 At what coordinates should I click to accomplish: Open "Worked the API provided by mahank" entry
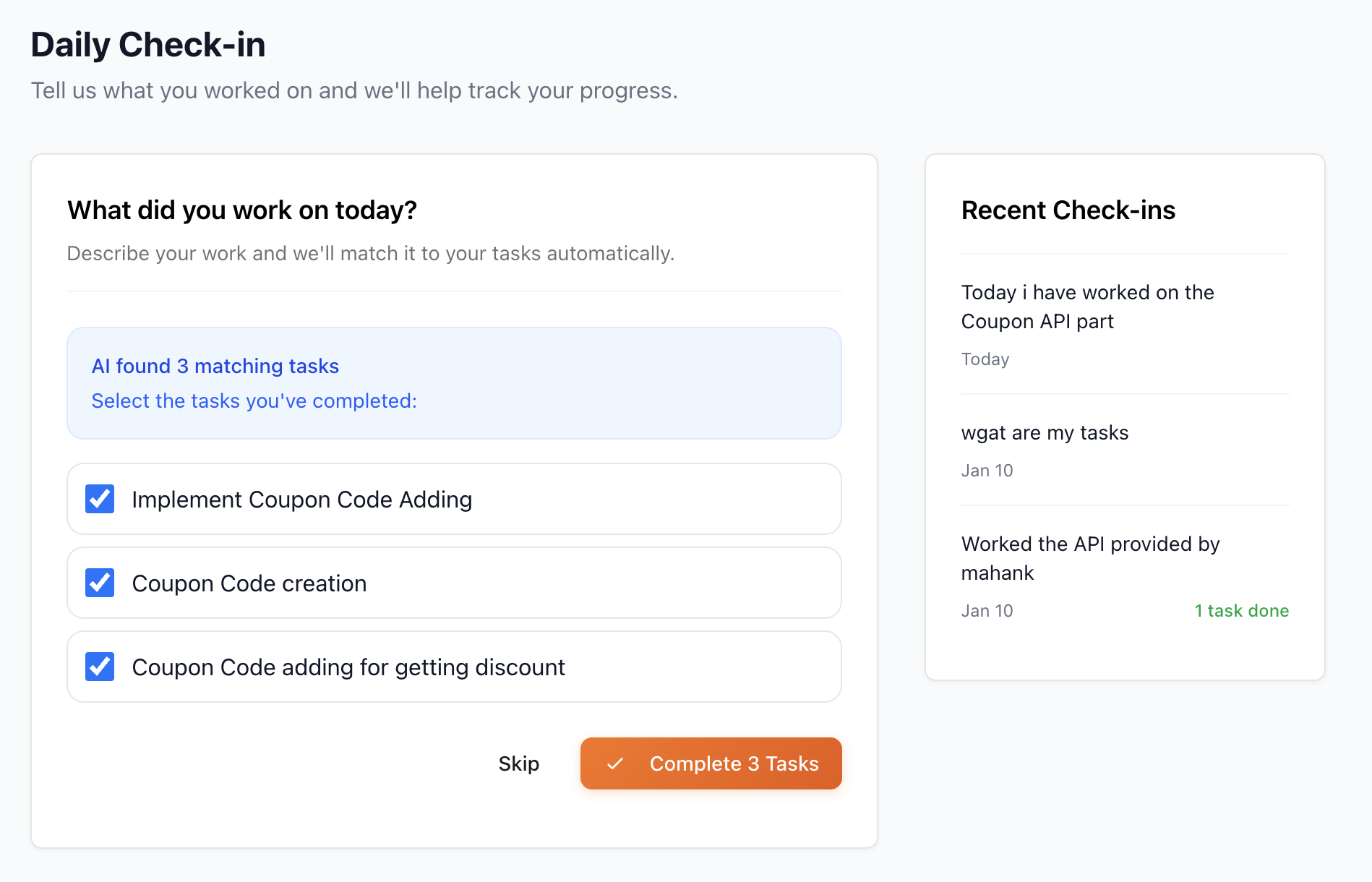pos(1090,558)
